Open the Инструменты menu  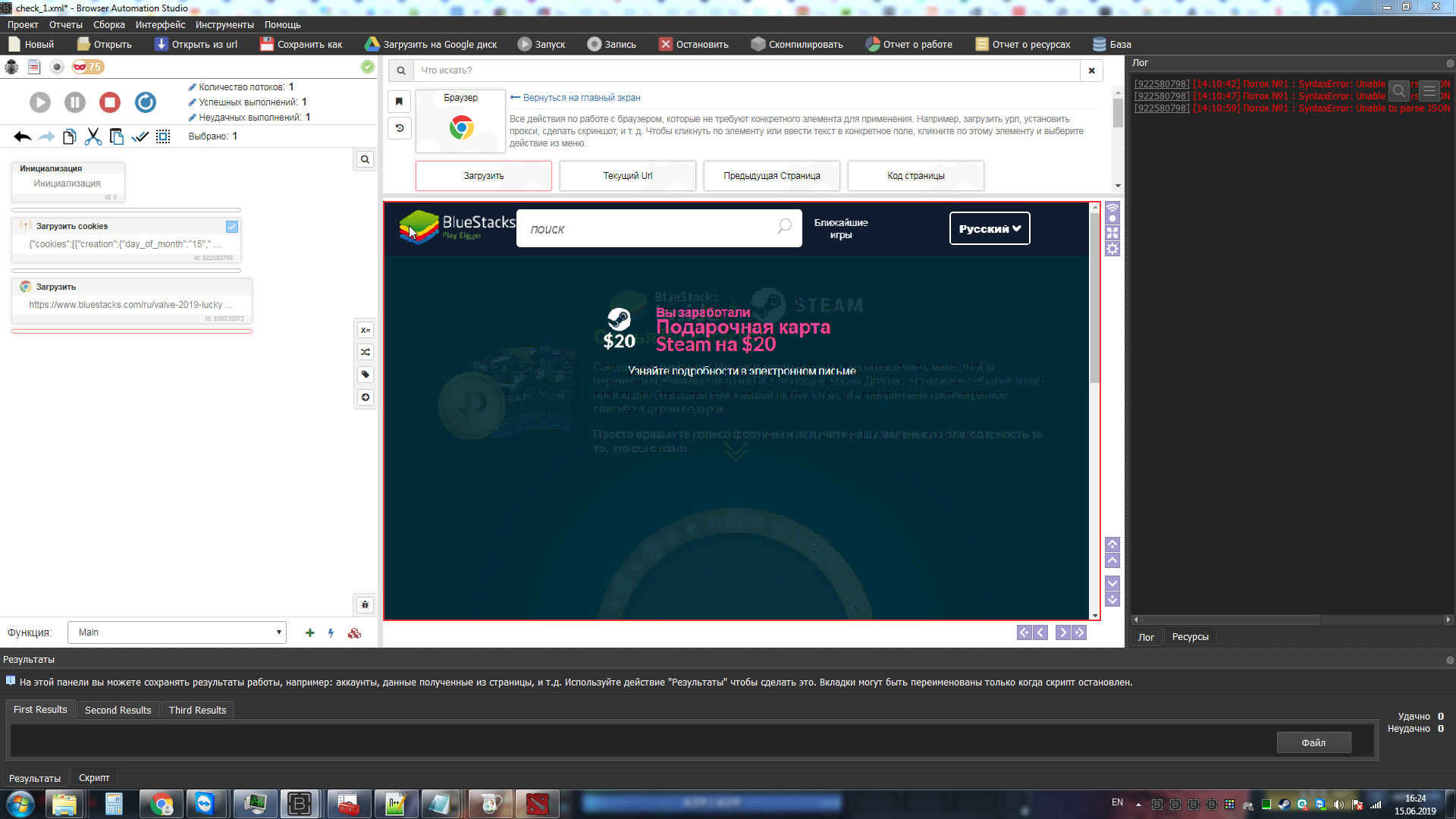click(224, 25)
